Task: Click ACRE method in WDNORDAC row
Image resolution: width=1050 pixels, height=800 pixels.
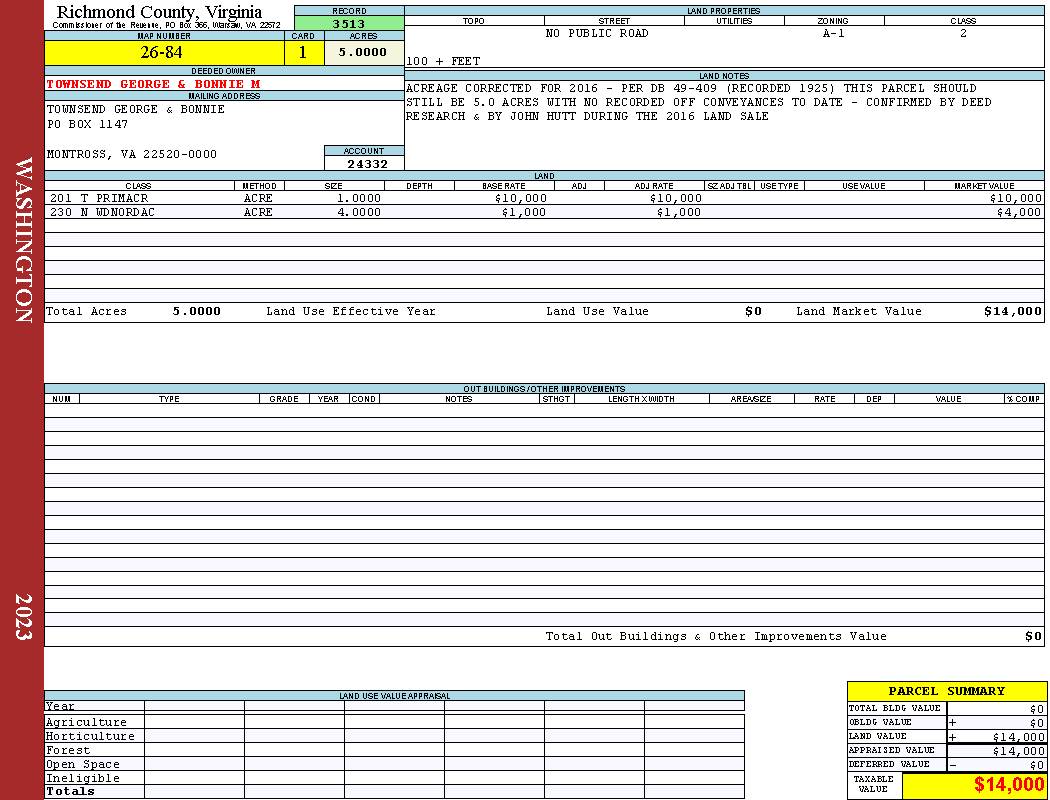Action: coord(258,212)
